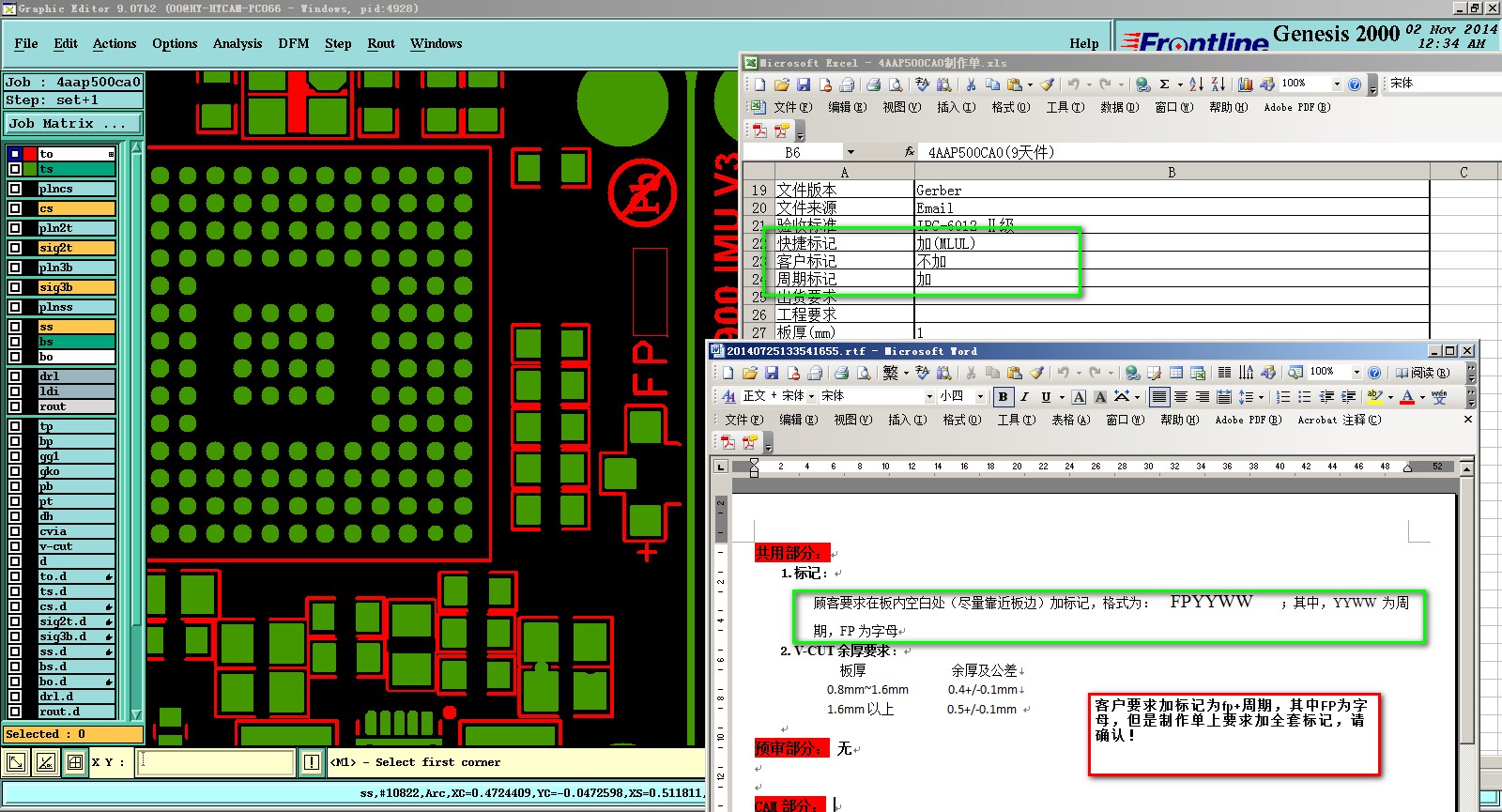Toggle display of layer plncs

point(15,189)
